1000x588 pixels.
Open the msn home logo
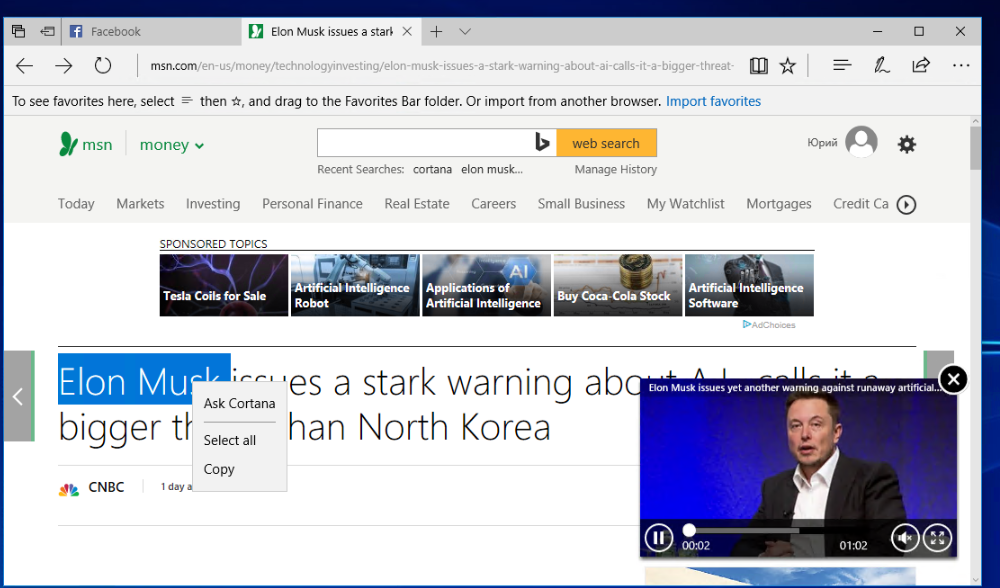point(85,145)
